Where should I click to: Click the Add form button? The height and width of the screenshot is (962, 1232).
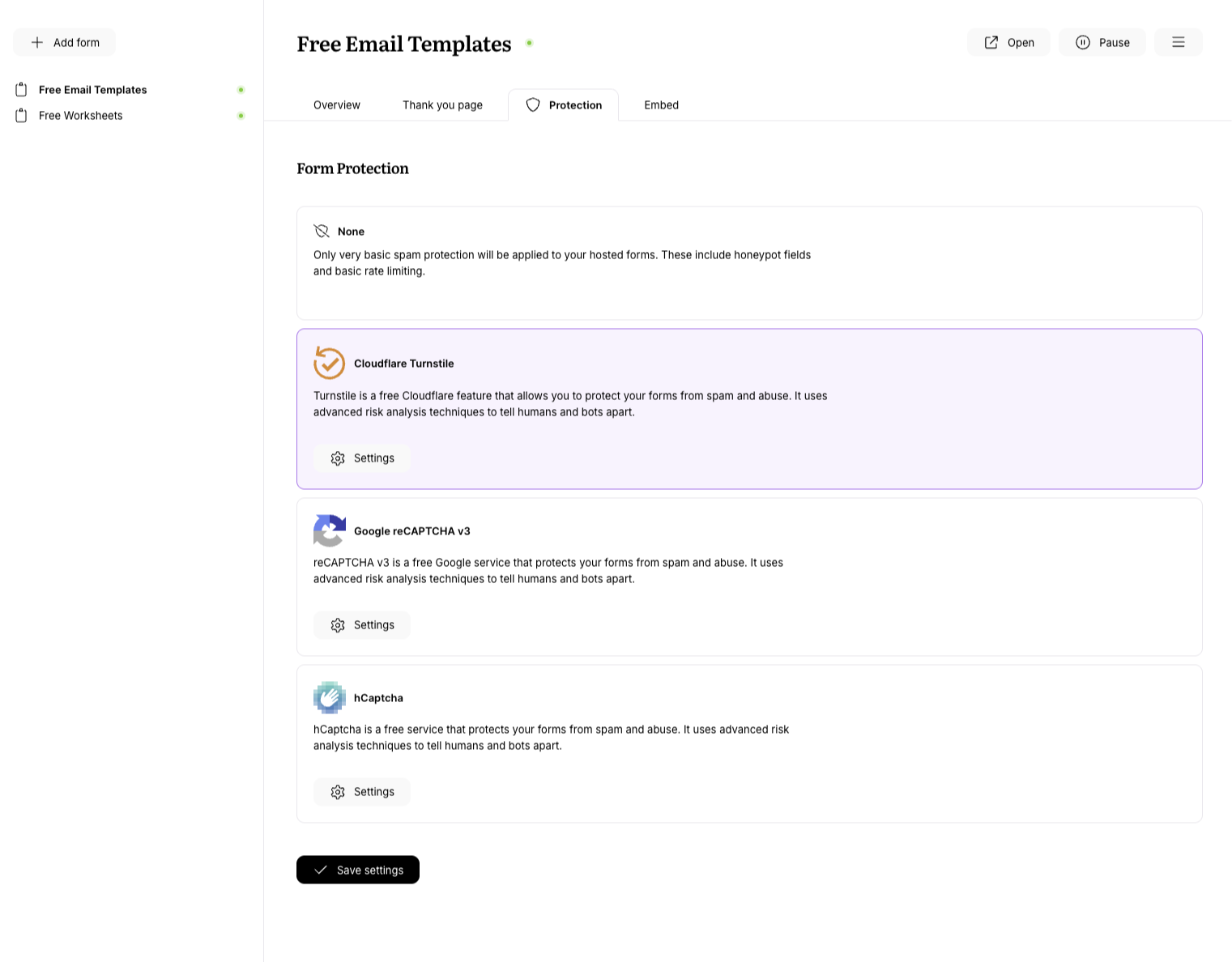[x=64, y=41]
